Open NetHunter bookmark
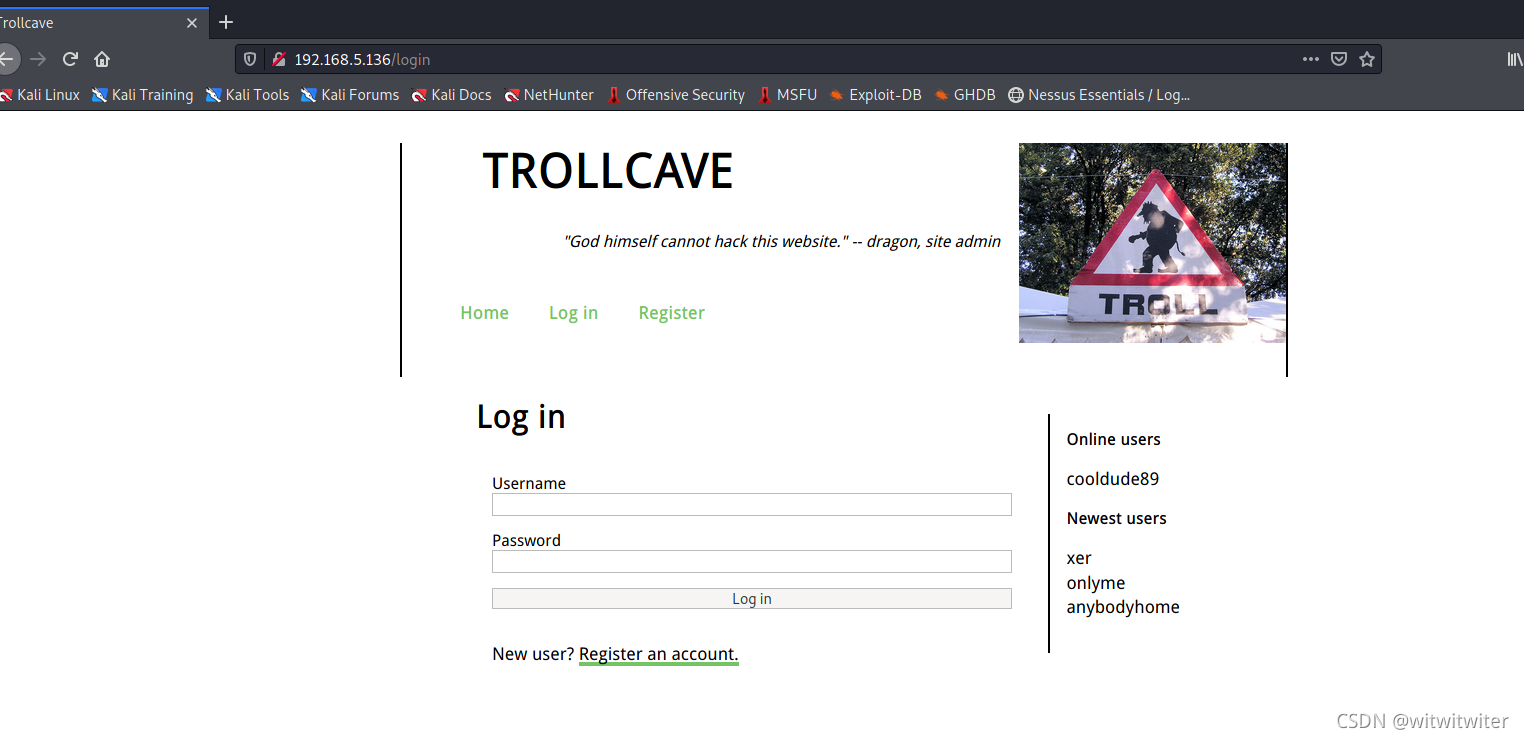Screen dimensions: 1524x739 point(549,95)
